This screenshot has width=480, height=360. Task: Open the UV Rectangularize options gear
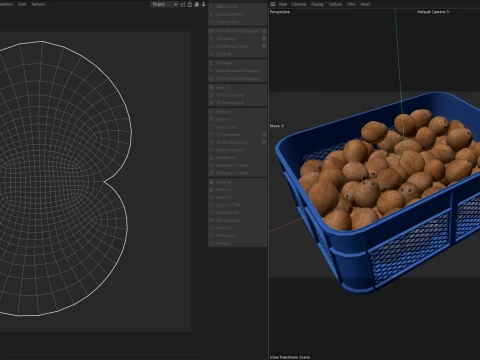[264, 142]
